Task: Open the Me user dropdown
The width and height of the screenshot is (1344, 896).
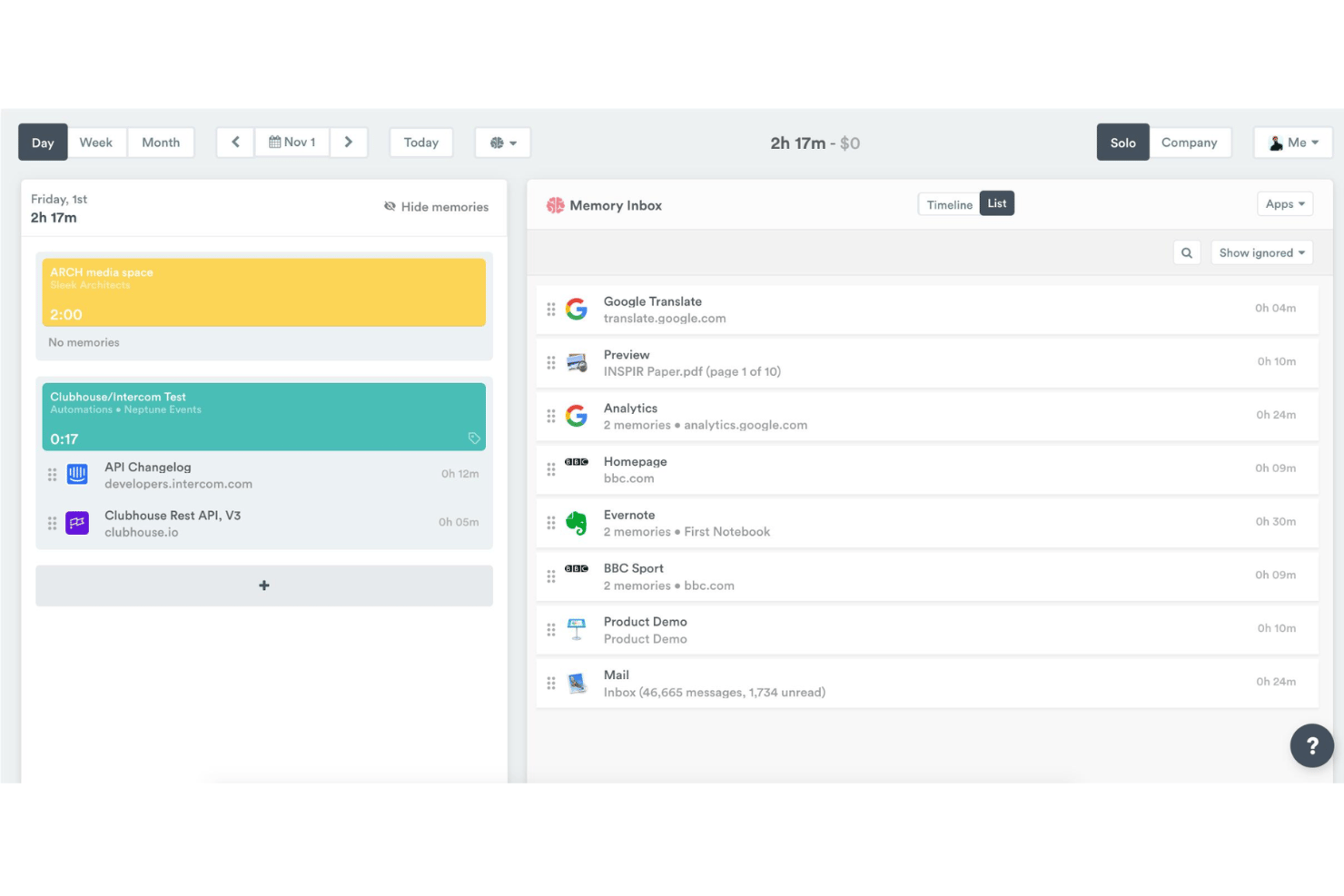Action: pyautogui.click(x=1293, y=143)
